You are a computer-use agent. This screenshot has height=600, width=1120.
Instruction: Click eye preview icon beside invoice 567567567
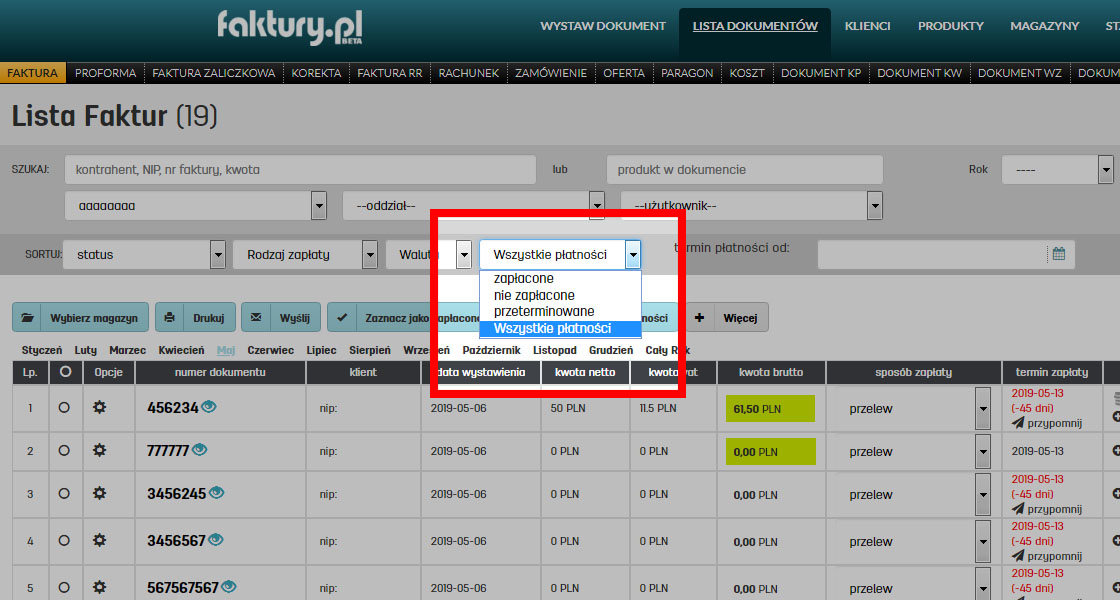229,587
